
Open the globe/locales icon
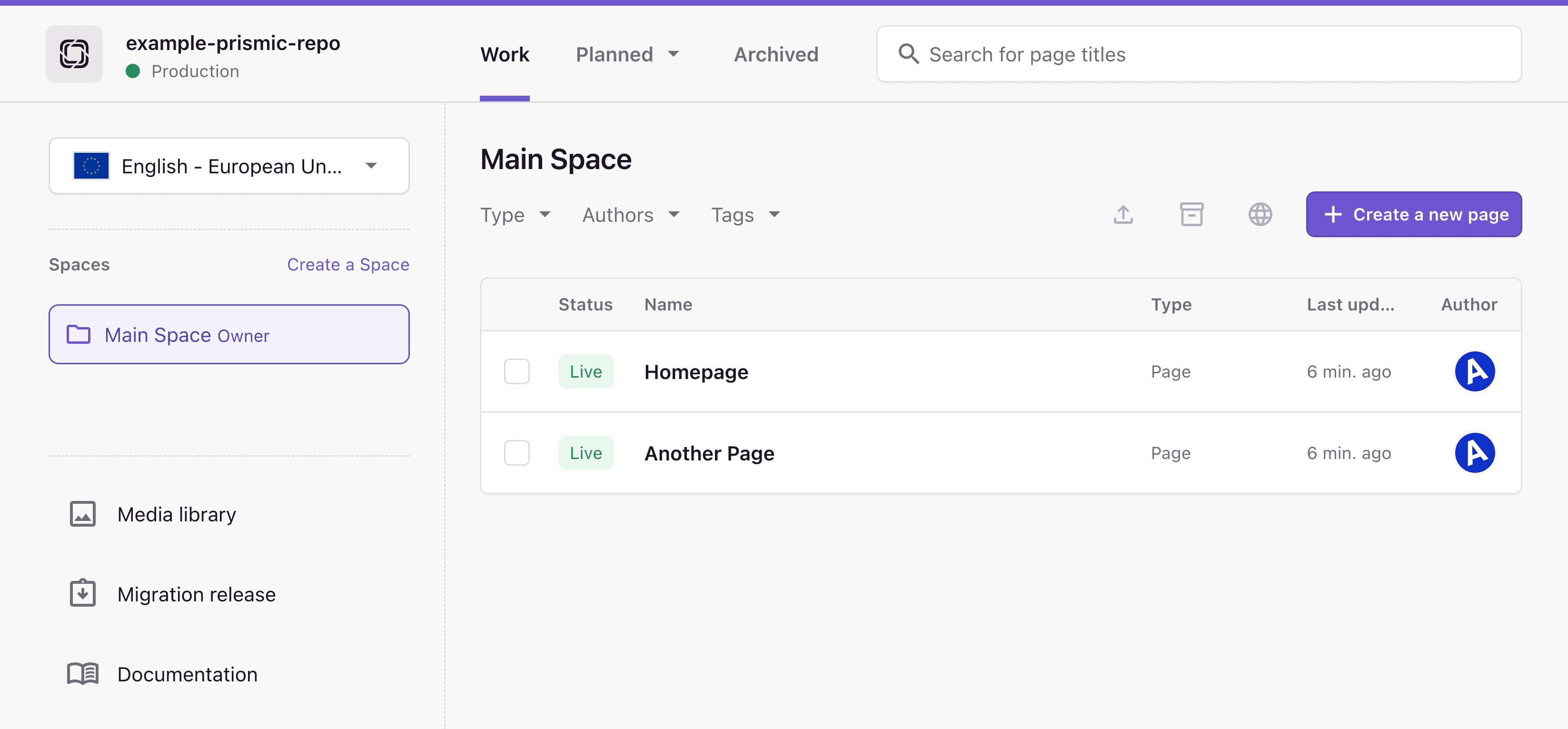(x=1260, y=214)
